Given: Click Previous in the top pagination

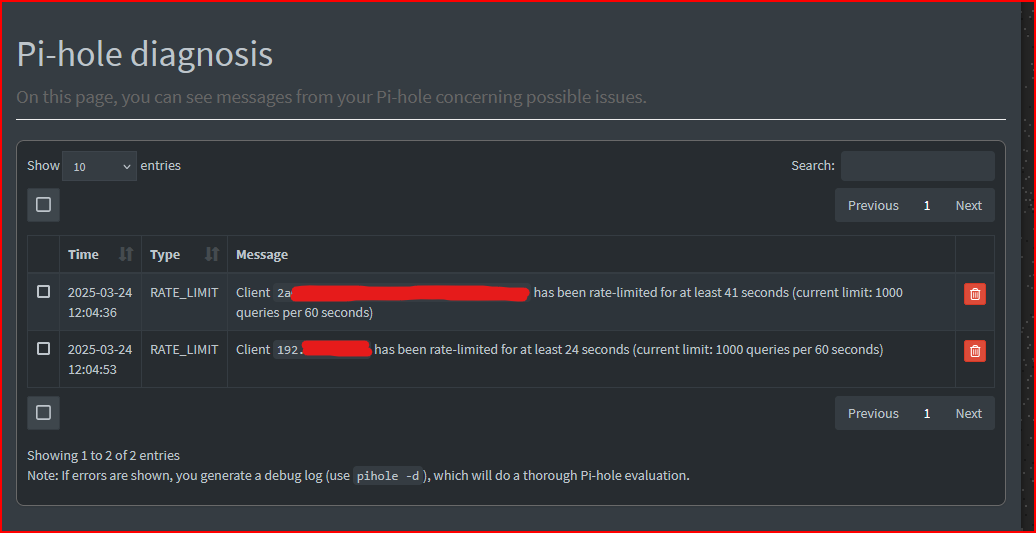Looking at the screenshot, I should click(x=873, y=206).
